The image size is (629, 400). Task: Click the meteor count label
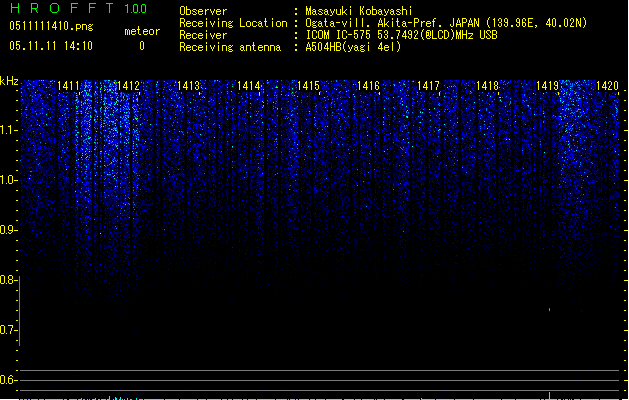(x=142, y=31)
